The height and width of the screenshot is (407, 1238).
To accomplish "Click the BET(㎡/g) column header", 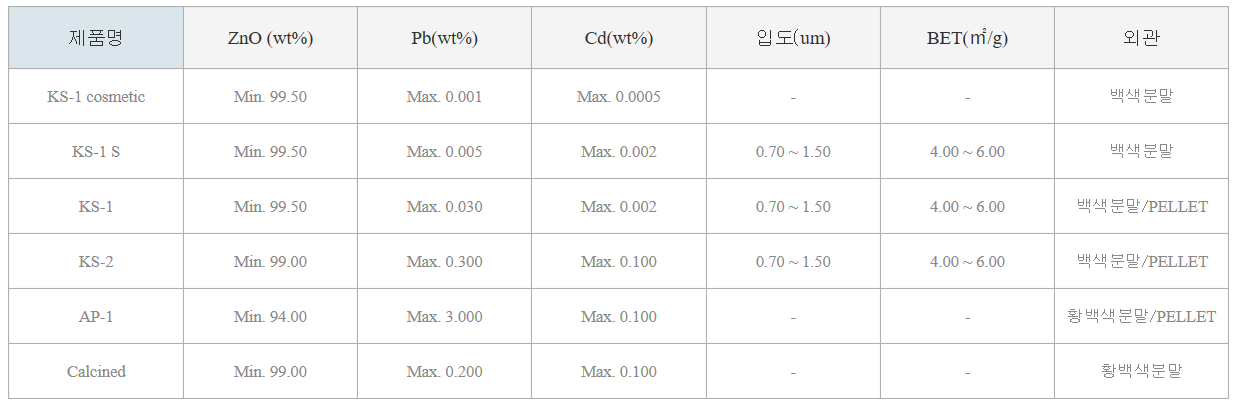I will pos(967,38).
